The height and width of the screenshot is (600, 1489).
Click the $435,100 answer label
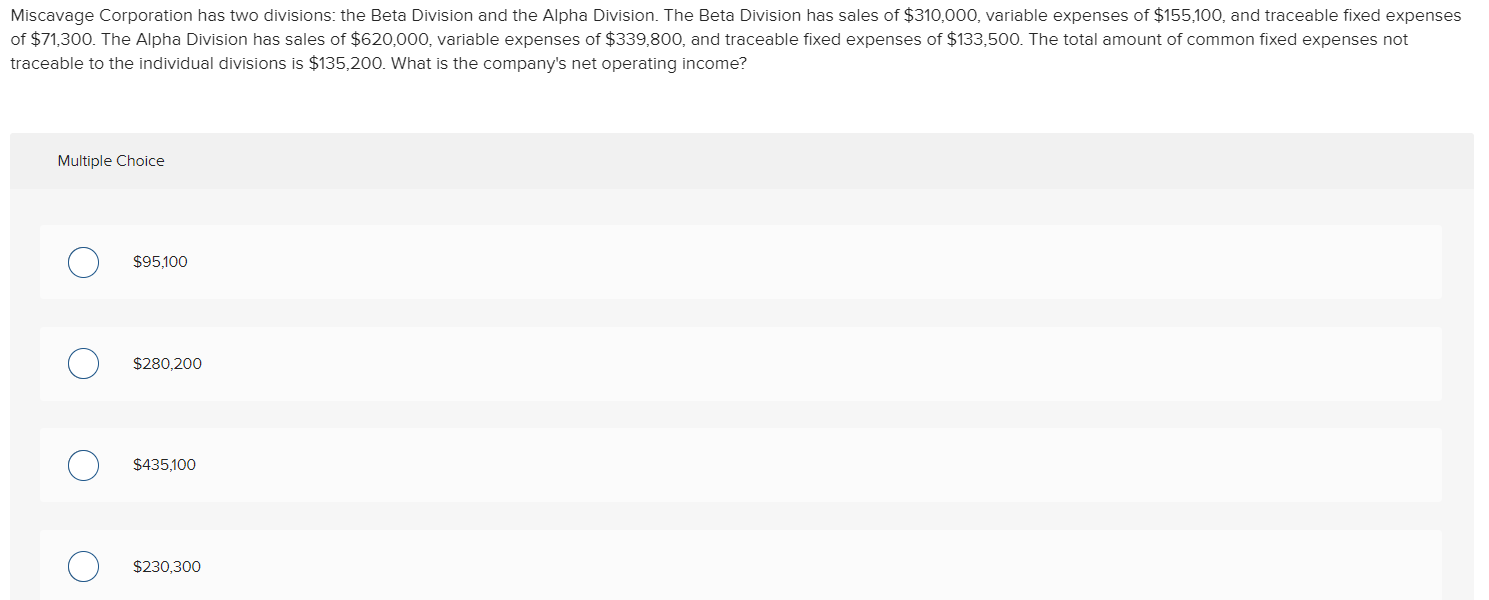tap(164, 464)
